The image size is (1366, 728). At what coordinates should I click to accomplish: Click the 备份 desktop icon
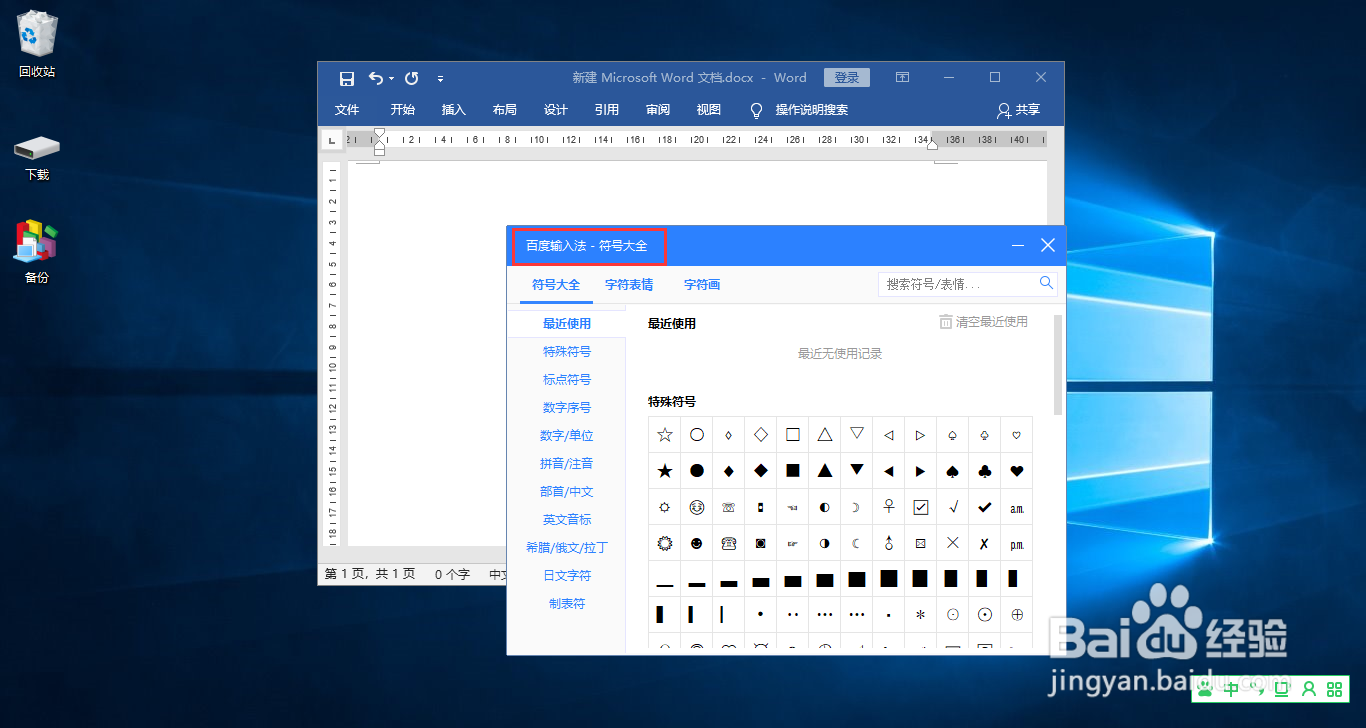click(37, 252)
